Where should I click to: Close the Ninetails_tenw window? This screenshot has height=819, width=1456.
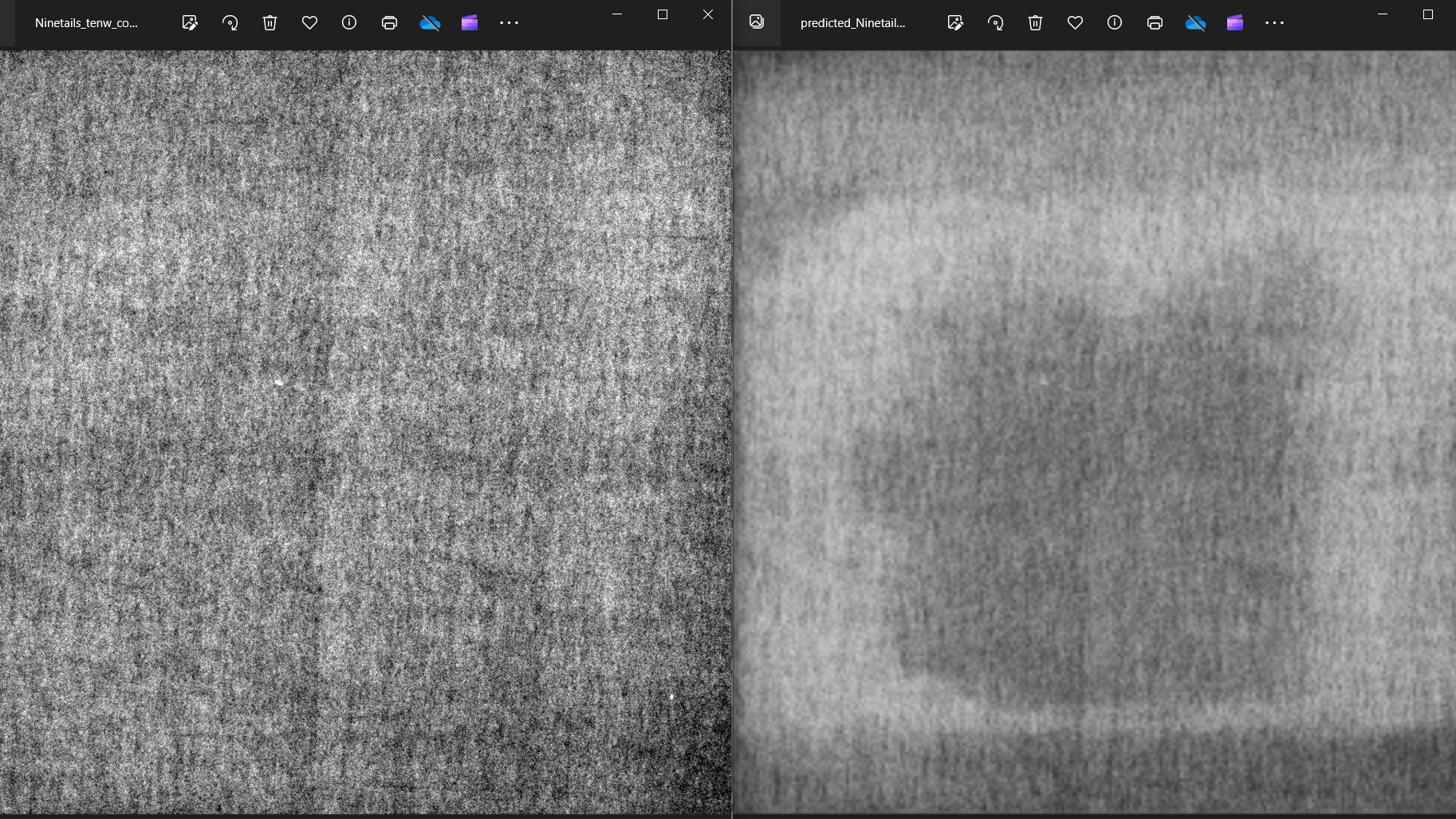(x=708, y=14)
